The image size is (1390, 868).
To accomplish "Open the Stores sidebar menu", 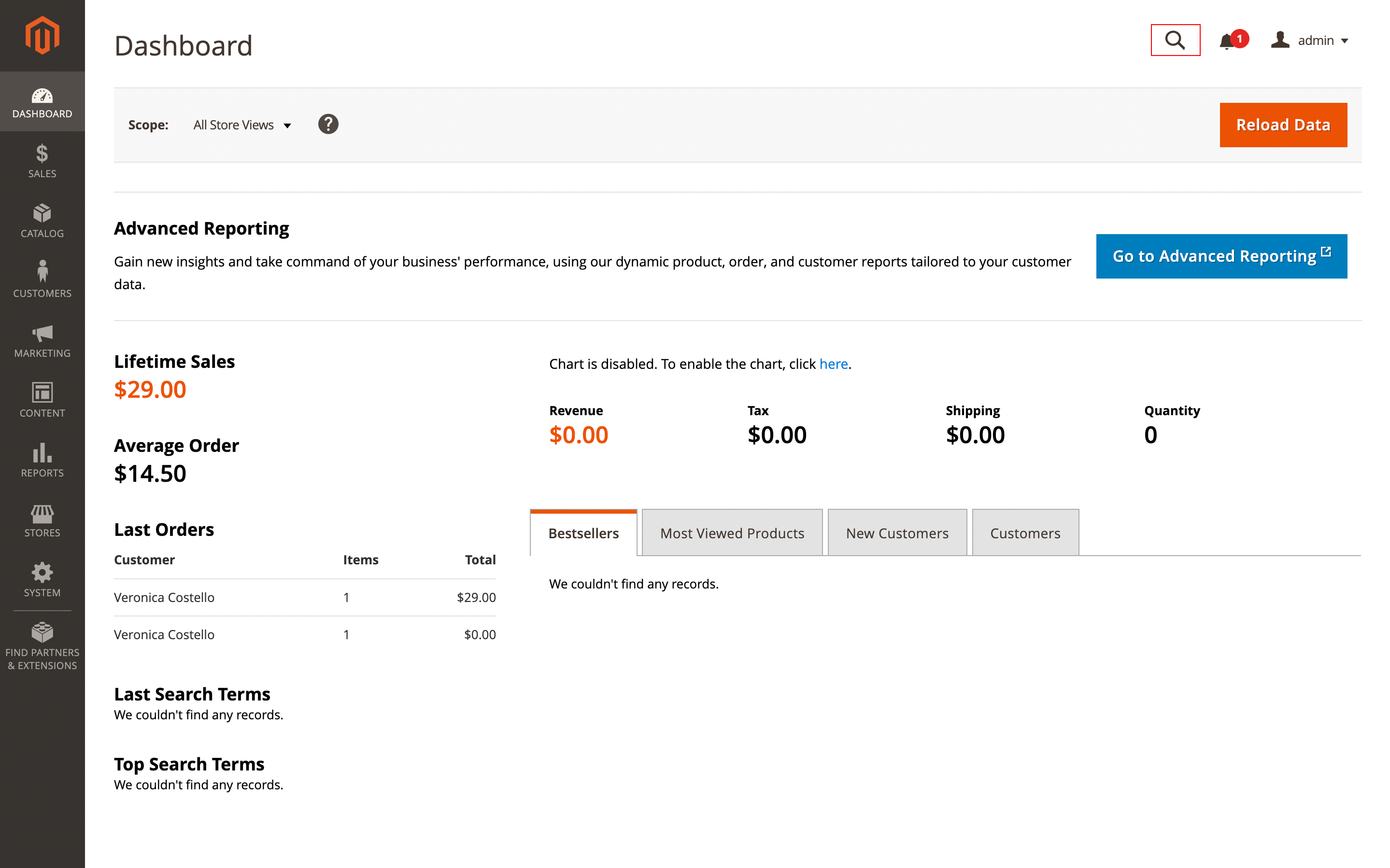I will click(x=42, y=520).
